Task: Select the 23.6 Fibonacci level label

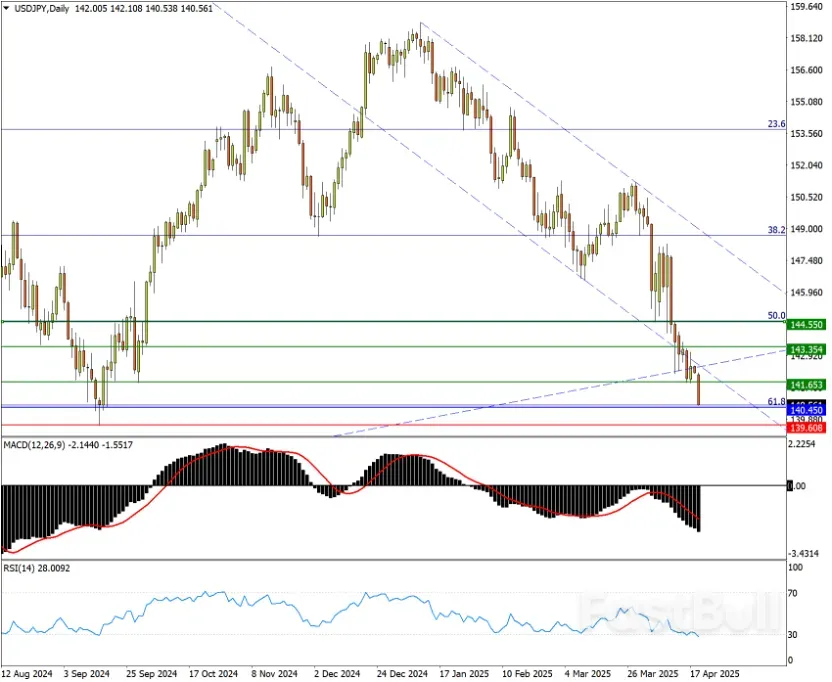Action: click(775, 124)
